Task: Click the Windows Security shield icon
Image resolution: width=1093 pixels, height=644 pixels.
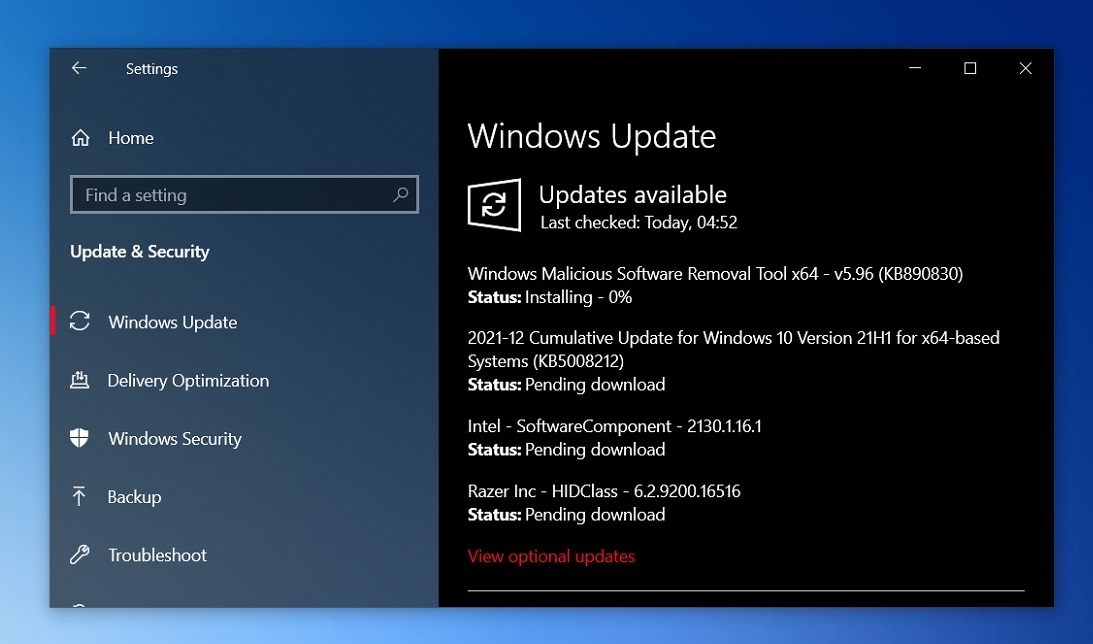Action: pyautogui.click(x=79, y=438)
